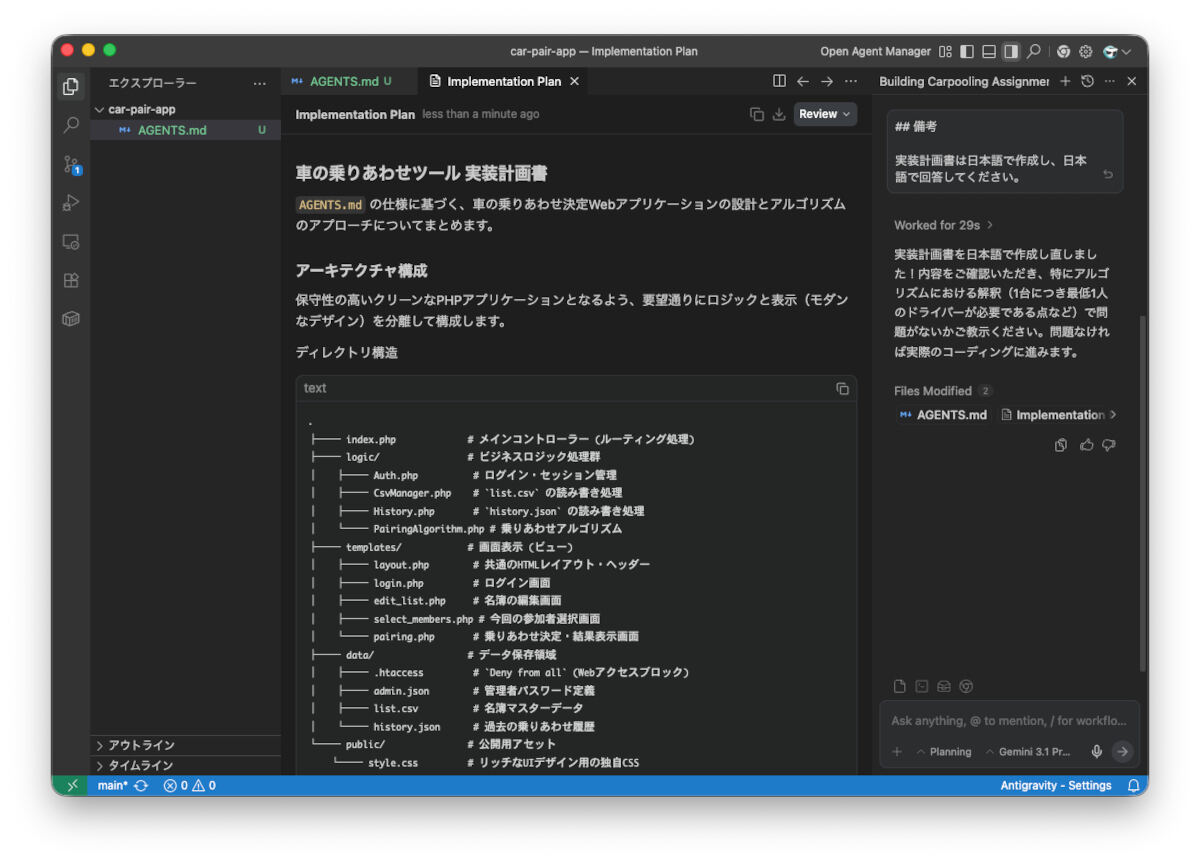The width and height of the screenshot is (1200, 864).
Task: Click the file icon above chat input
Action: [900, 686]
